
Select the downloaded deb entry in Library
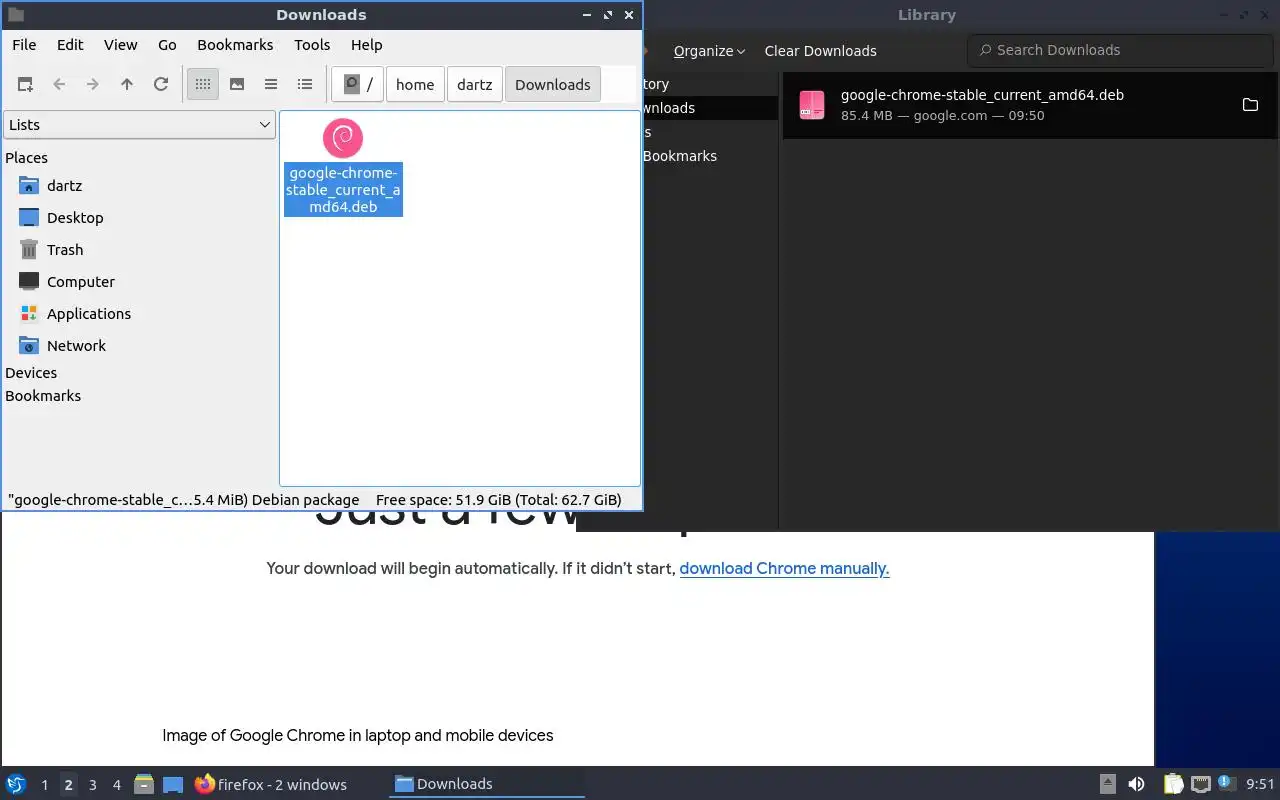[1030, 105]
